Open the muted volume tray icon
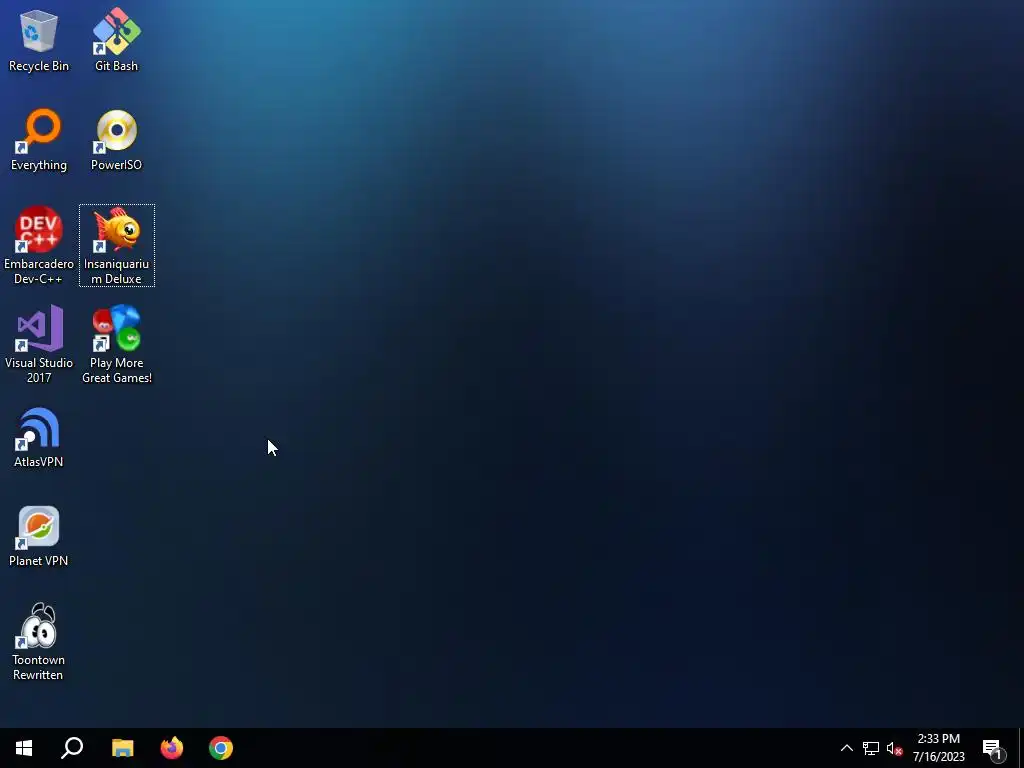The image size is (1024, 768). point(894,748)
